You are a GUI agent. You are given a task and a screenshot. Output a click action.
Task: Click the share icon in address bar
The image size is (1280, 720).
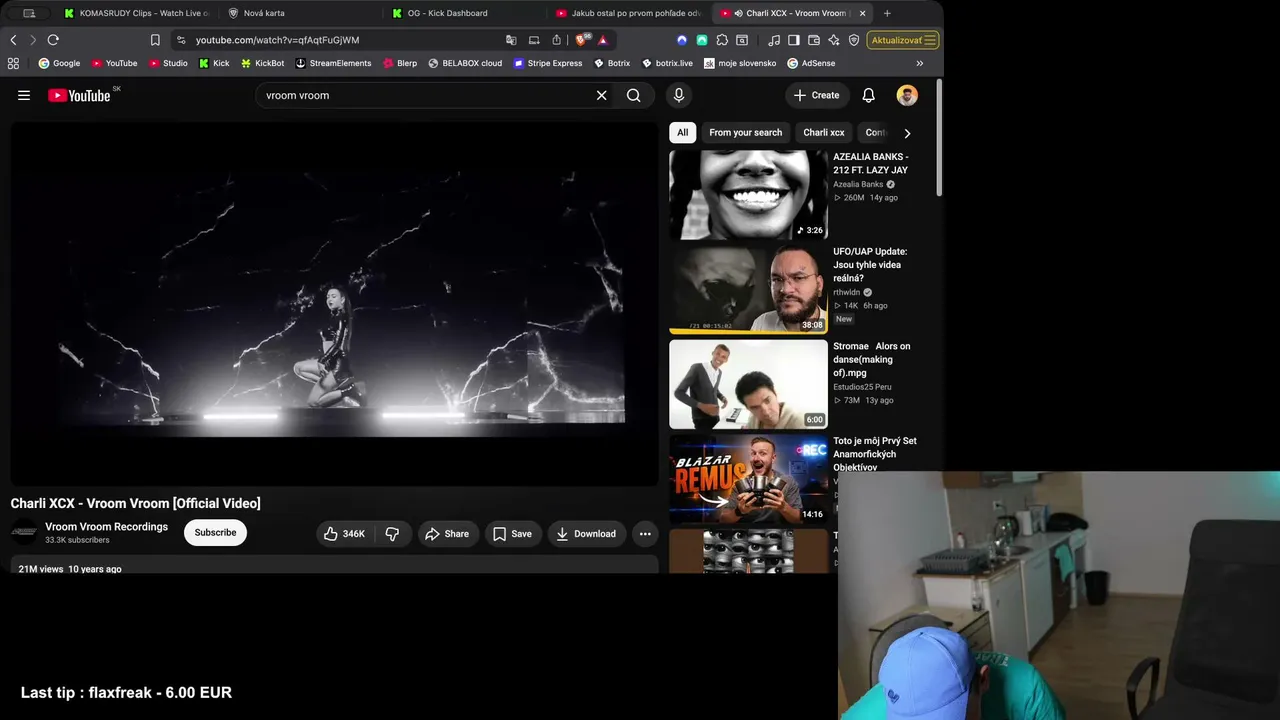pos(557,40)
